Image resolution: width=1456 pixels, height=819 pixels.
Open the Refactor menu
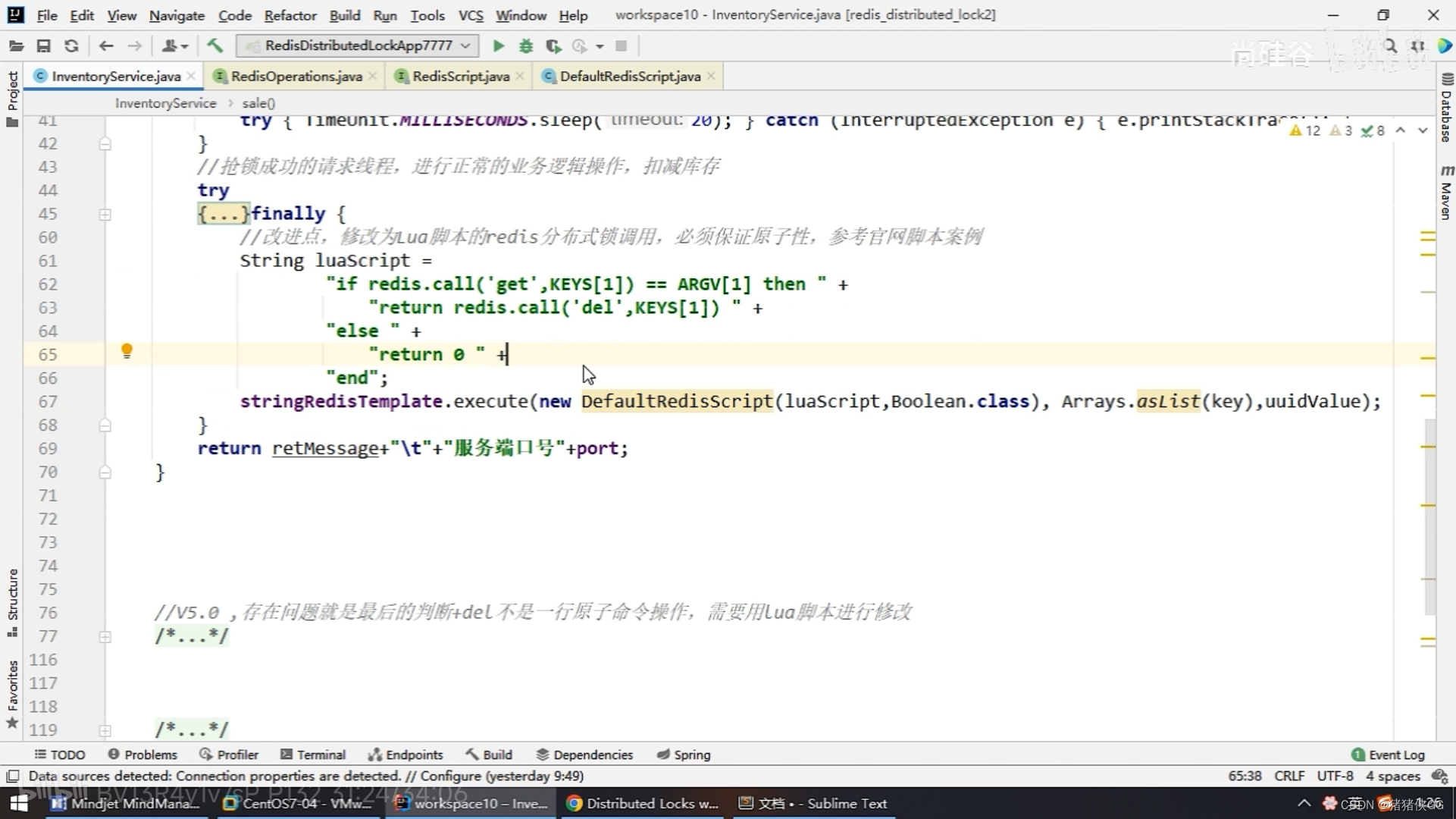pos(290,14)
